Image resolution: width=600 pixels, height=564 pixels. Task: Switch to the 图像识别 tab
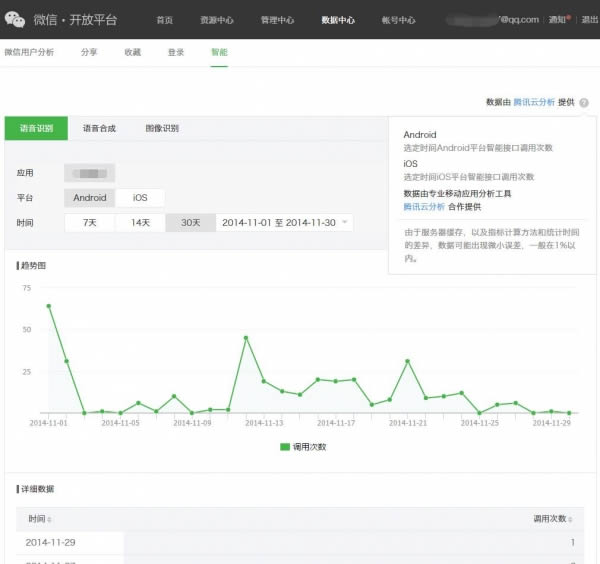(x=162, y=128)
